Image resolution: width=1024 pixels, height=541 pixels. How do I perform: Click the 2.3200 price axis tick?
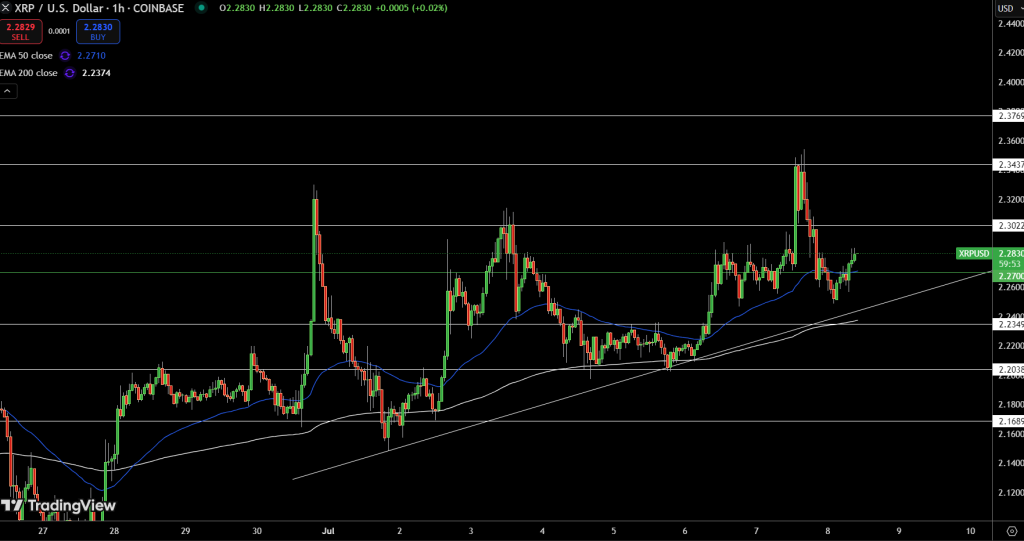click(1010, 199)
